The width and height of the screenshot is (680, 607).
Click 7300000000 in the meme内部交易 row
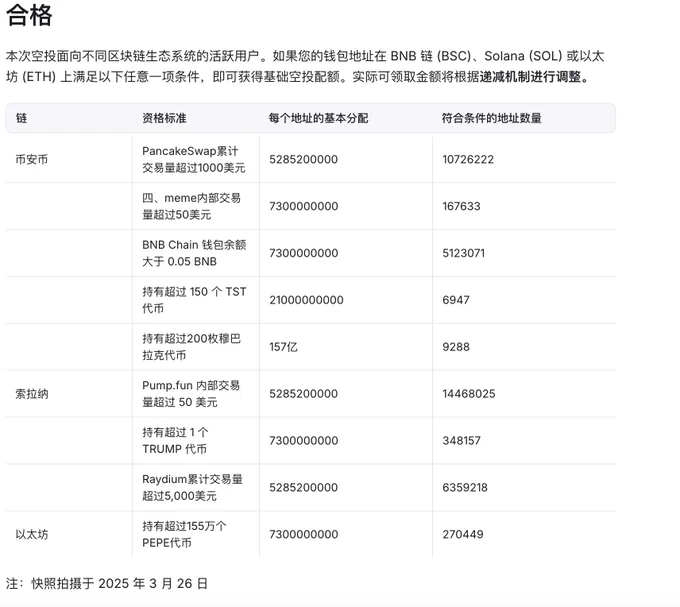(x=304, y=206)
